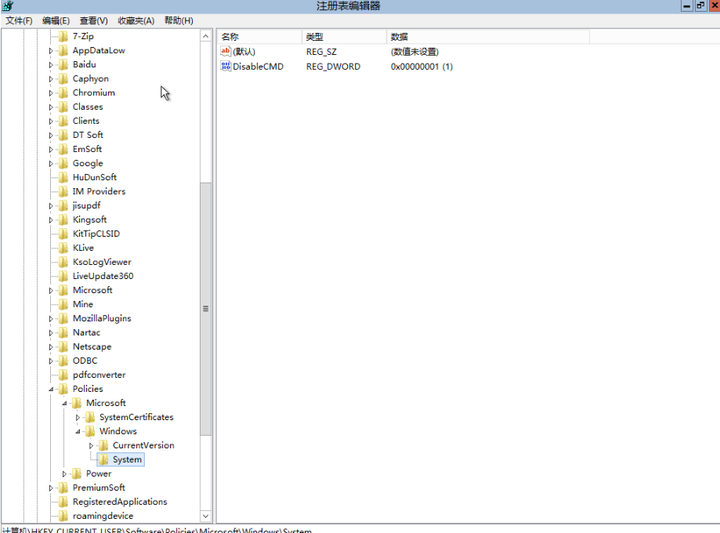Screen dimensions: 720x533
Task: Click the REG_SZ type cell
Action: click(x=321, y=52)
